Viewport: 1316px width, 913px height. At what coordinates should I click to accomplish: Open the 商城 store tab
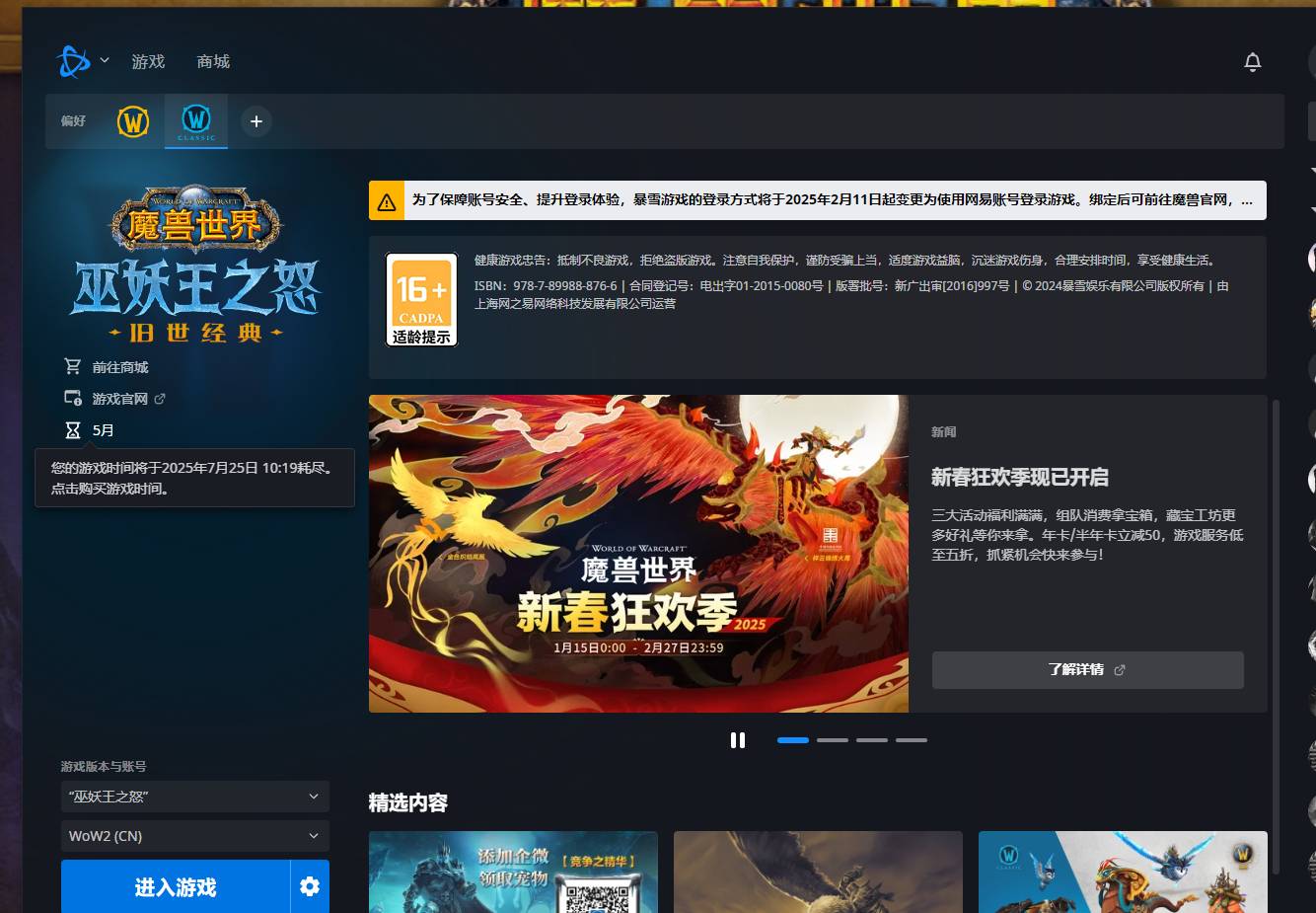point(213,61)
